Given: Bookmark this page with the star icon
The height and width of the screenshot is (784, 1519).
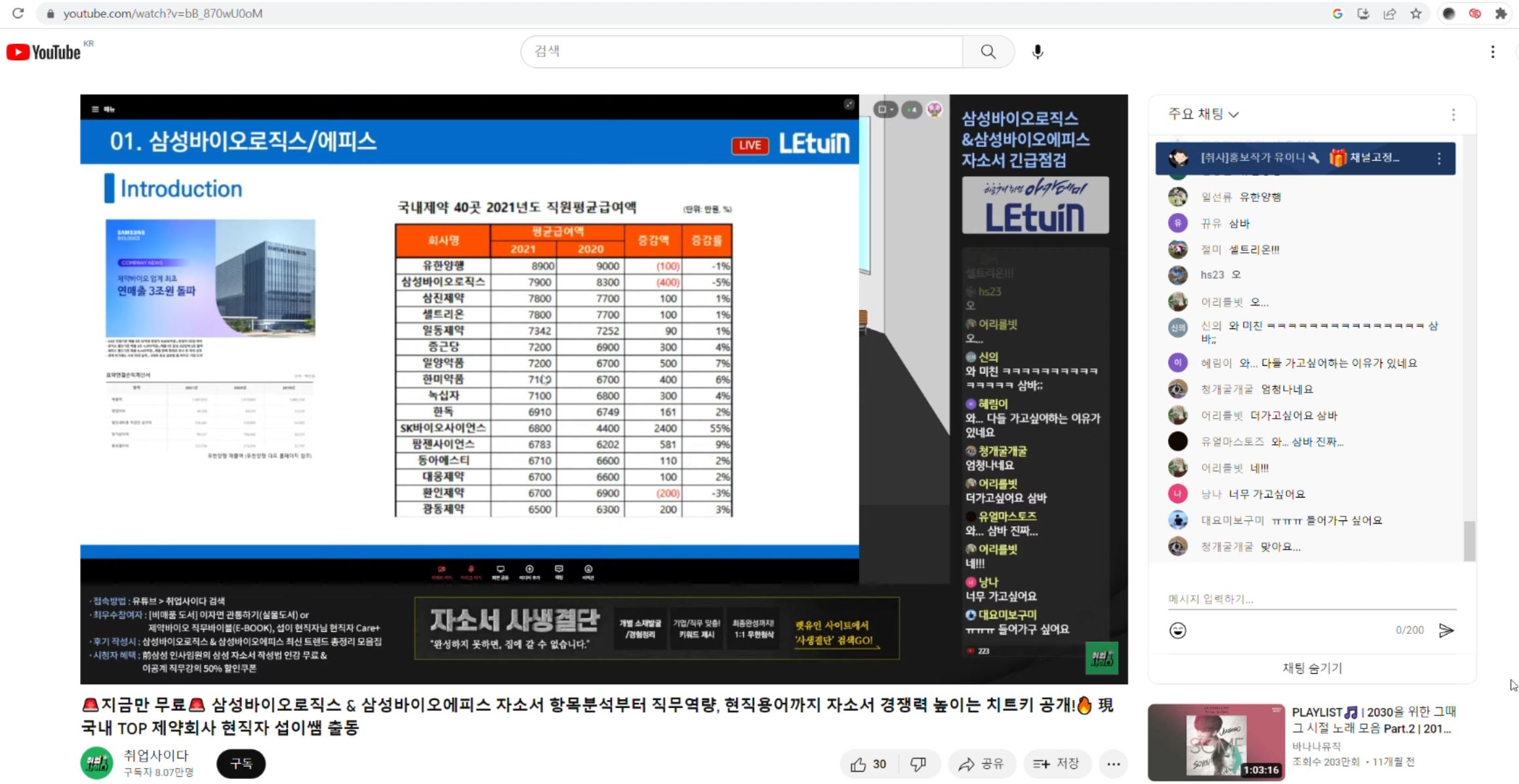Looking at the screenshot, I should 1416,13.
